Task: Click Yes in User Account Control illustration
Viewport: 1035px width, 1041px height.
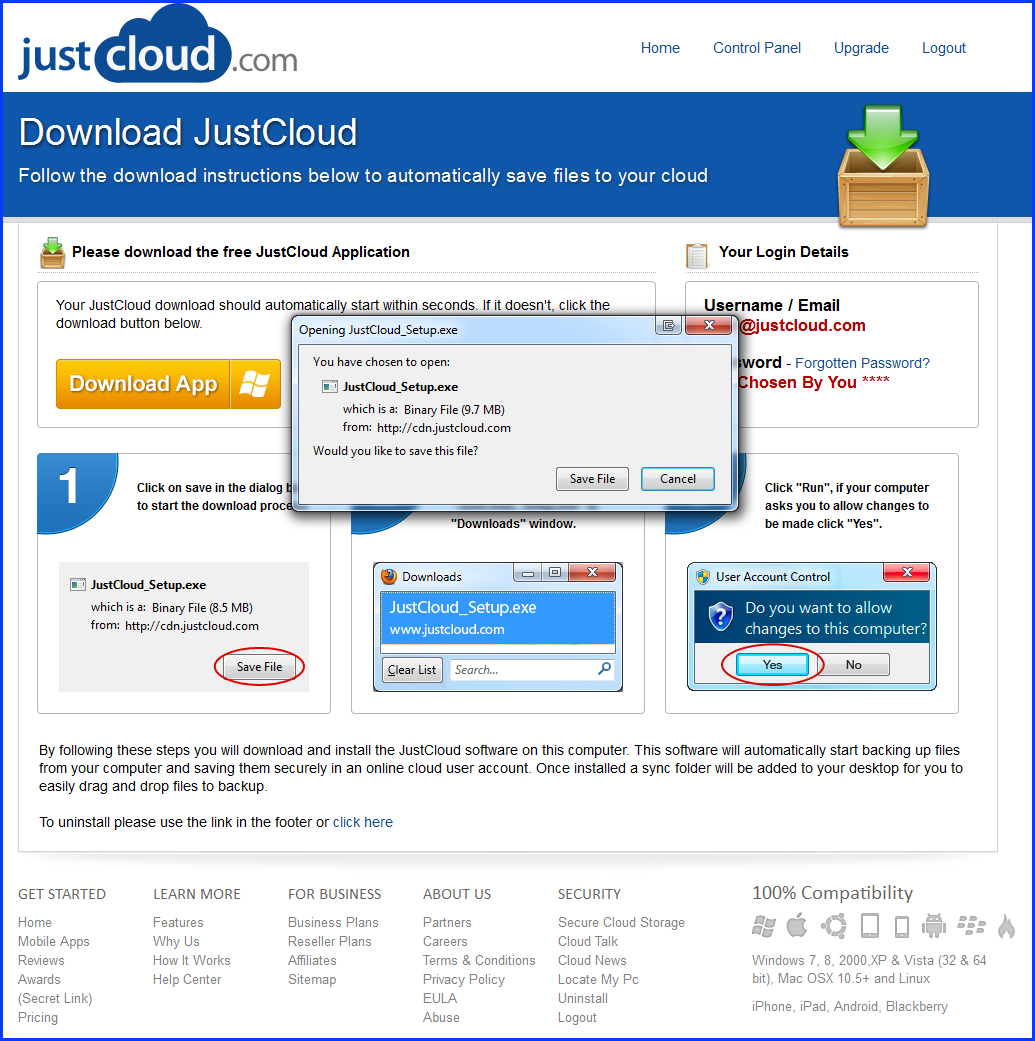Action: 772,665
